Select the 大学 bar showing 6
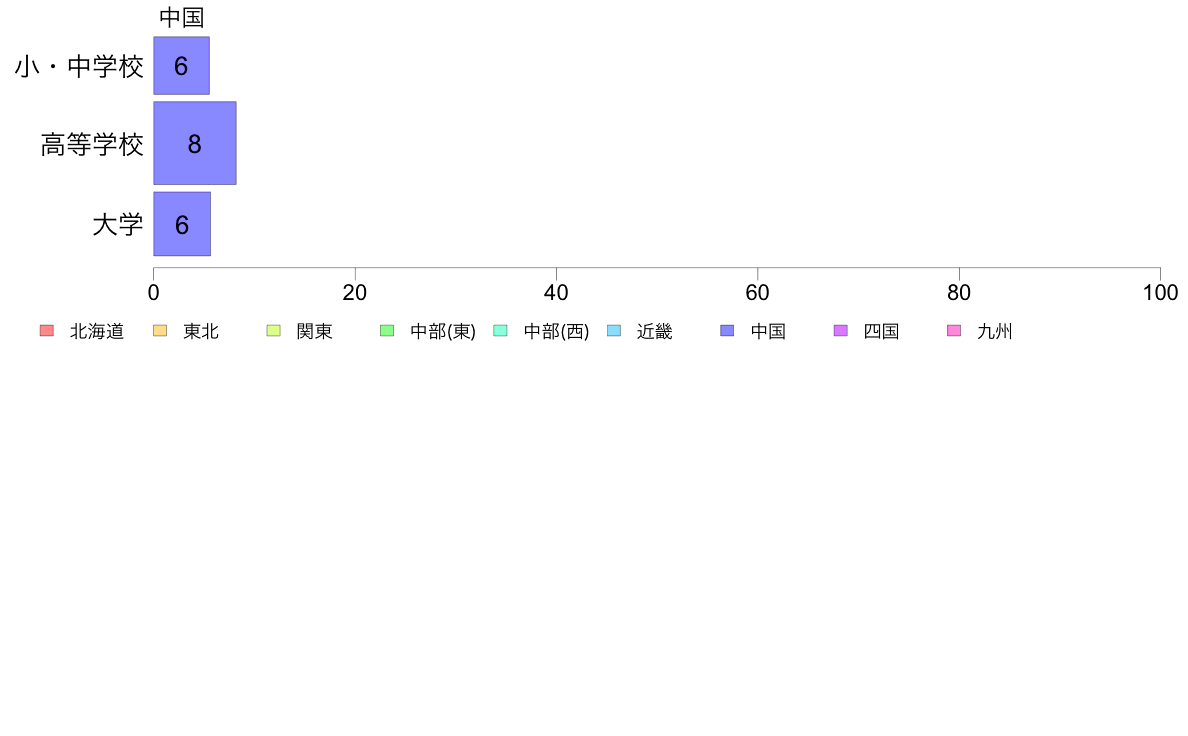 (x=182, y=224)
